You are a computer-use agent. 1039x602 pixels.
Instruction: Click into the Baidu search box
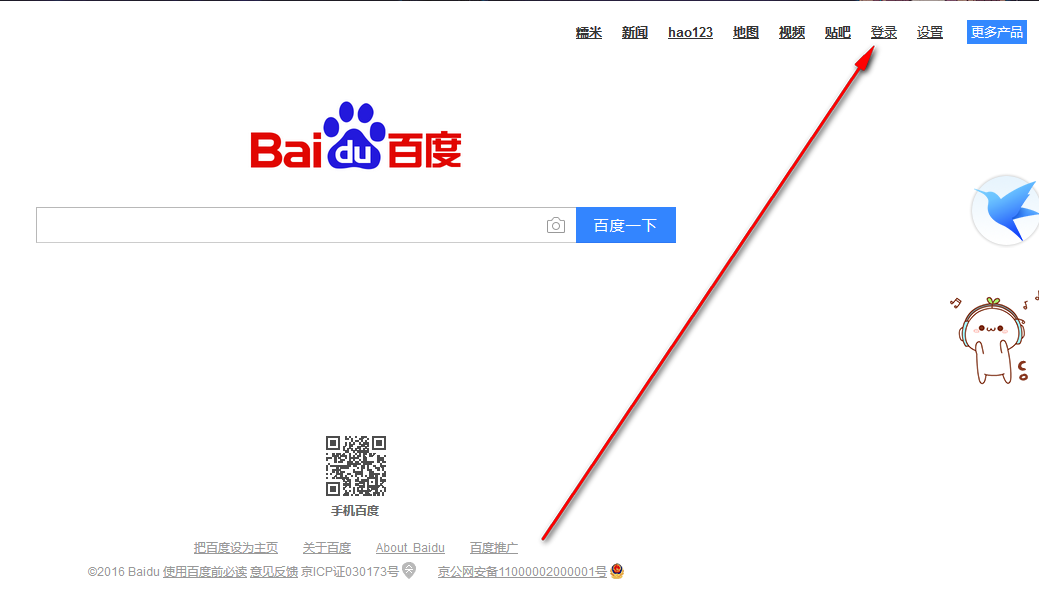306,225
